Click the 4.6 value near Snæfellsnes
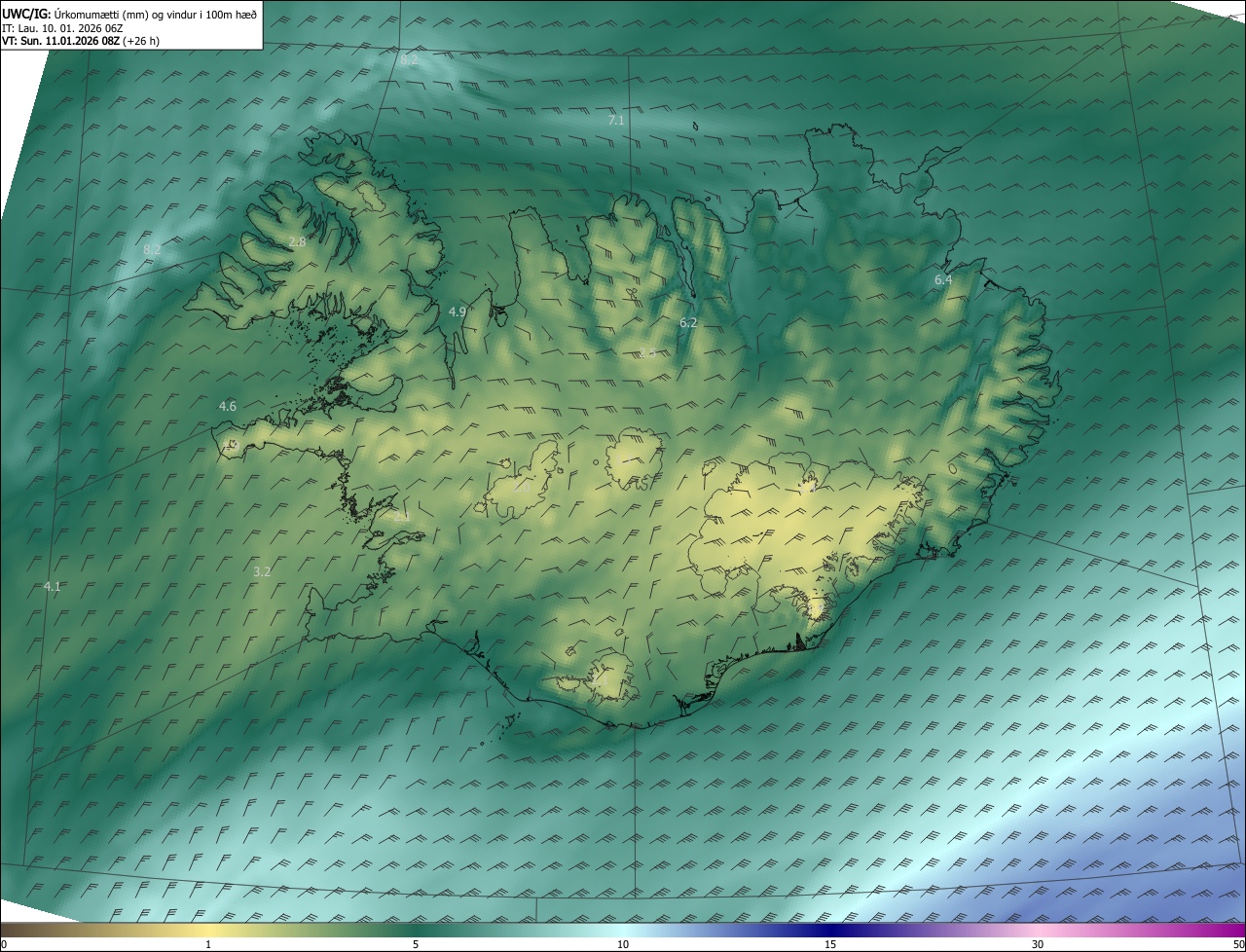1246x952 pixels. point(228,406)
